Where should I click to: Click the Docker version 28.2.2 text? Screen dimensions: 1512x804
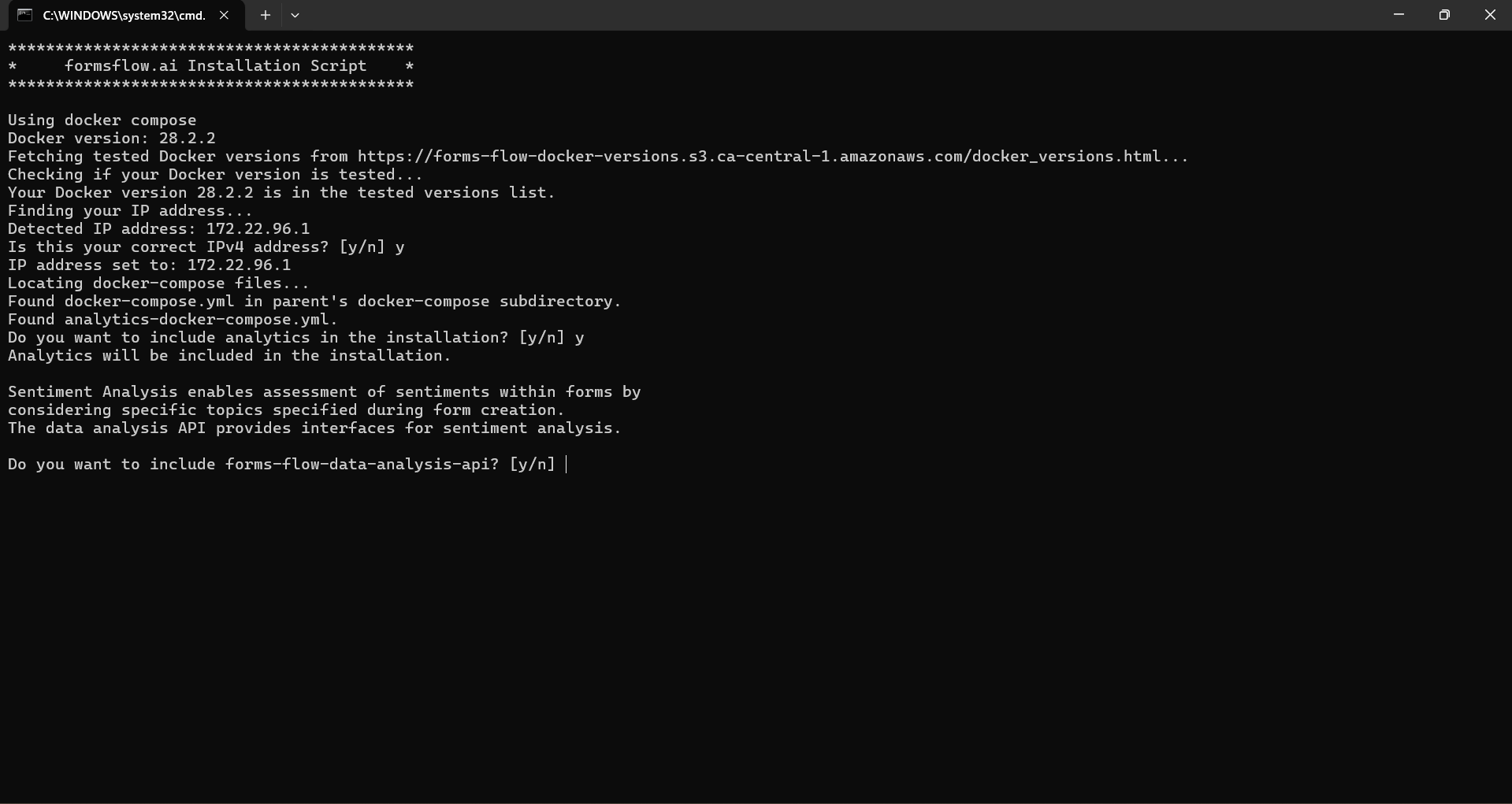click(x=110, y=138)
